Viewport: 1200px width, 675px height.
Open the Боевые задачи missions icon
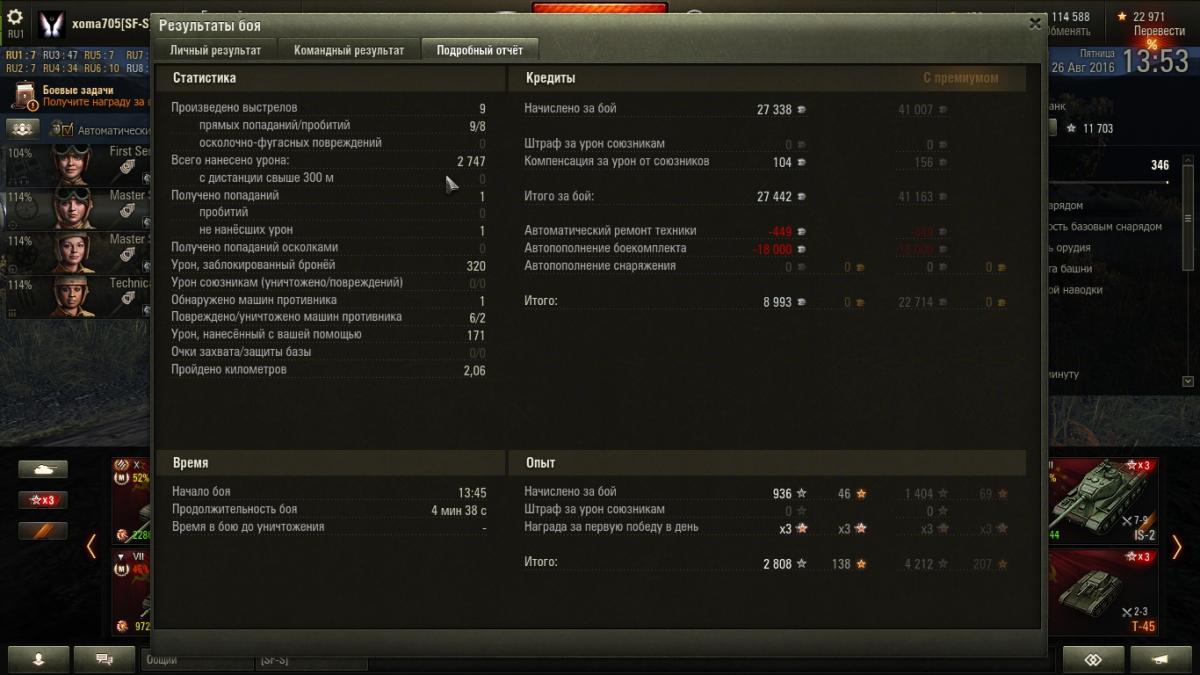coord(24,96)
